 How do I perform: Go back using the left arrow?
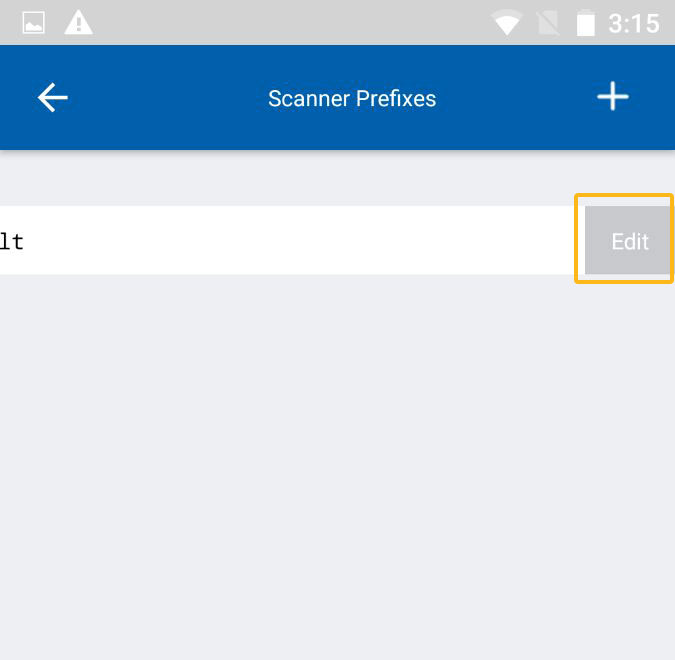pyautogui.click(x=52, y=97)
